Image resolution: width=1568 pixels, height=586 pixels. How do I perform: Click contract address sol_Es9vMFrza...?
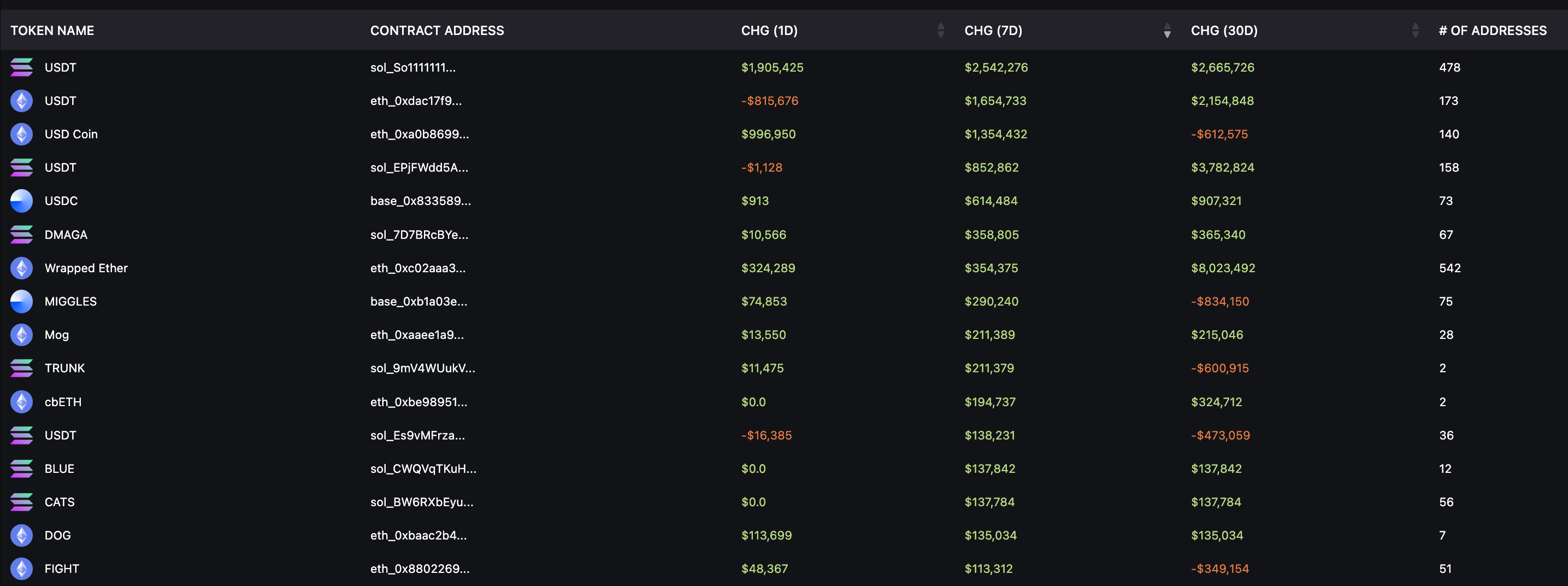pos(417,436)
